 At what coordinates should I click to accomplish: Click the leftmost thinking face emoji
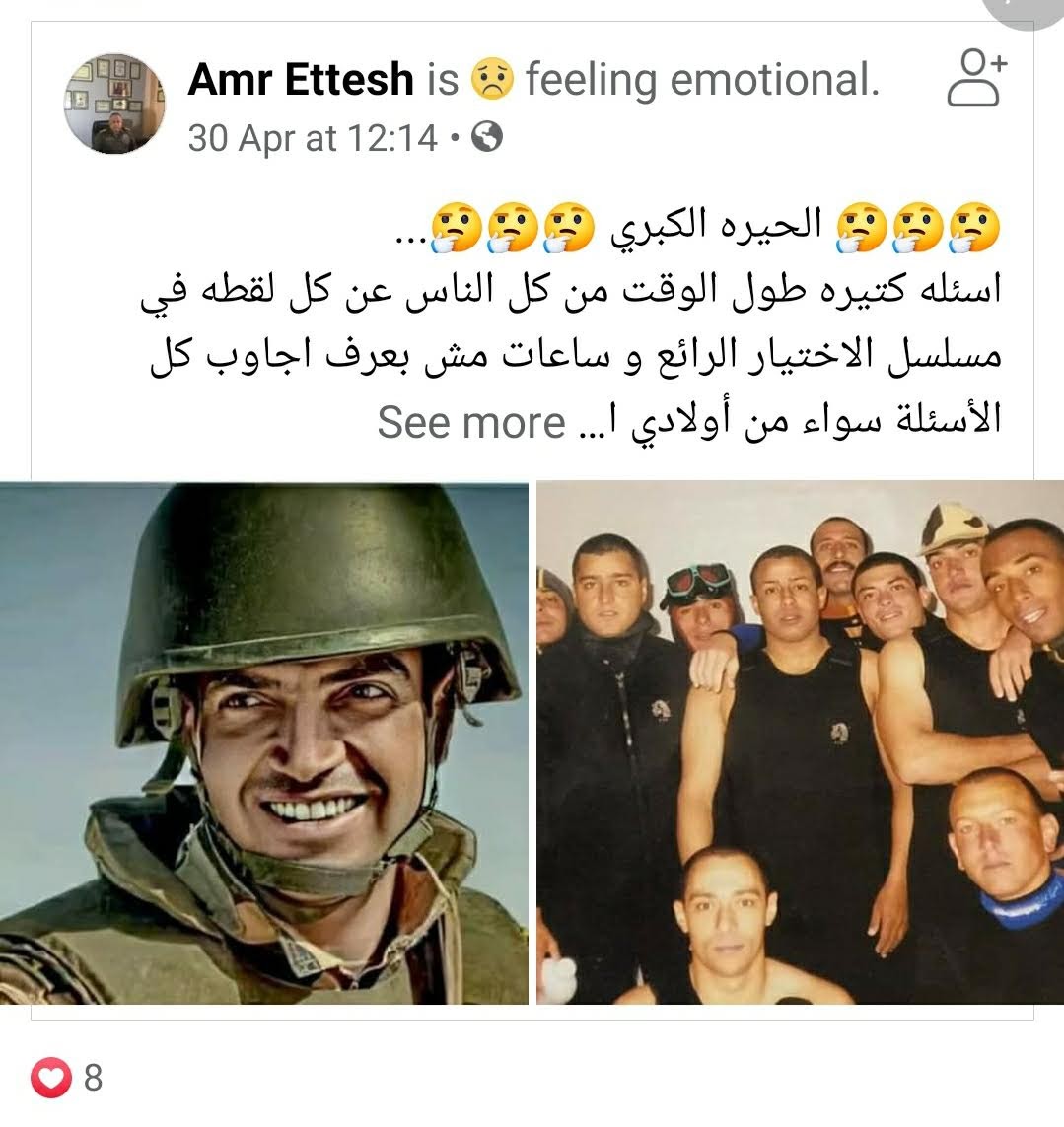[456, 227]
